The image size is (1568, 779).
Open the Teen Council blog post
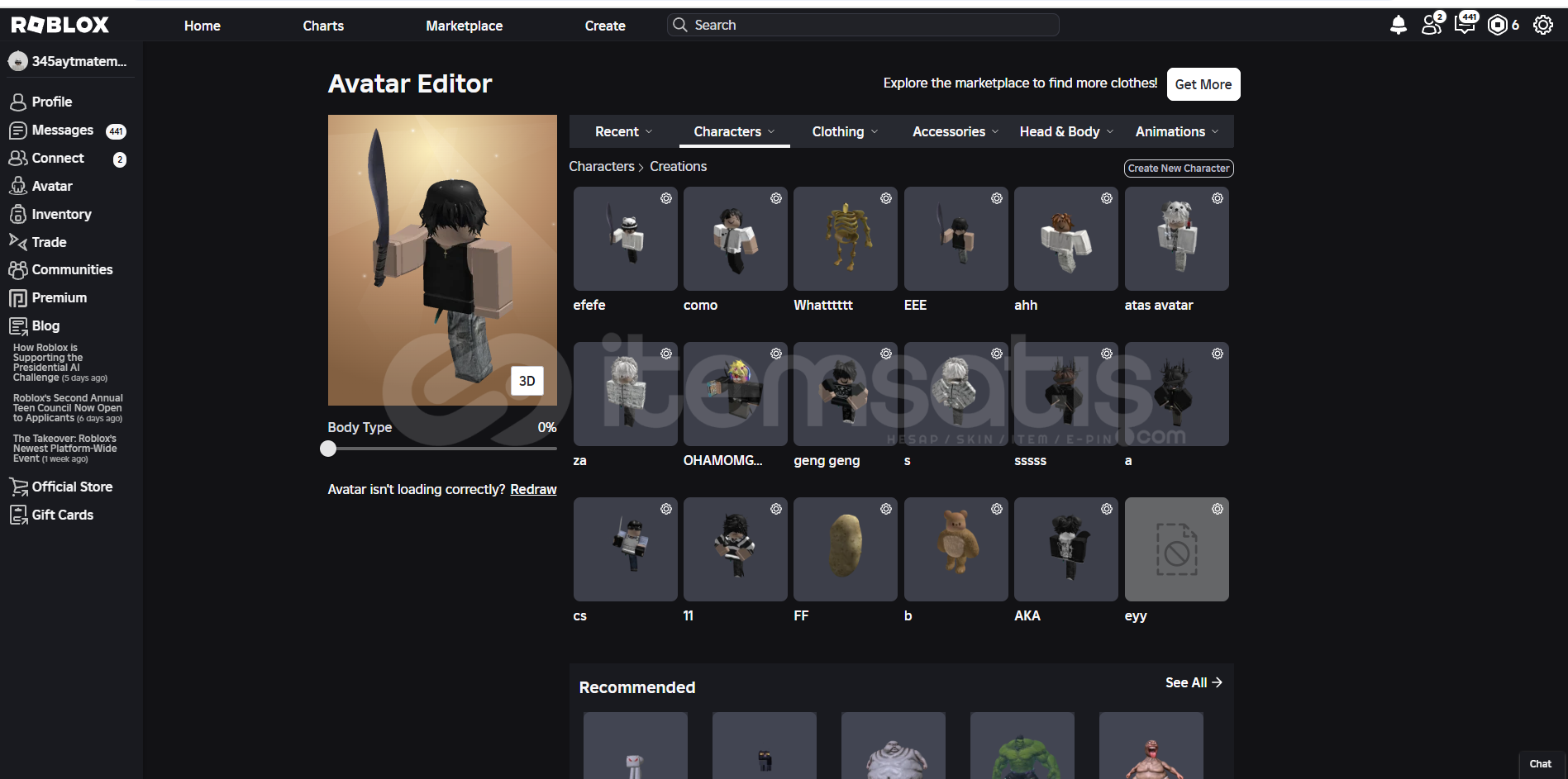(x=68, y=408)
